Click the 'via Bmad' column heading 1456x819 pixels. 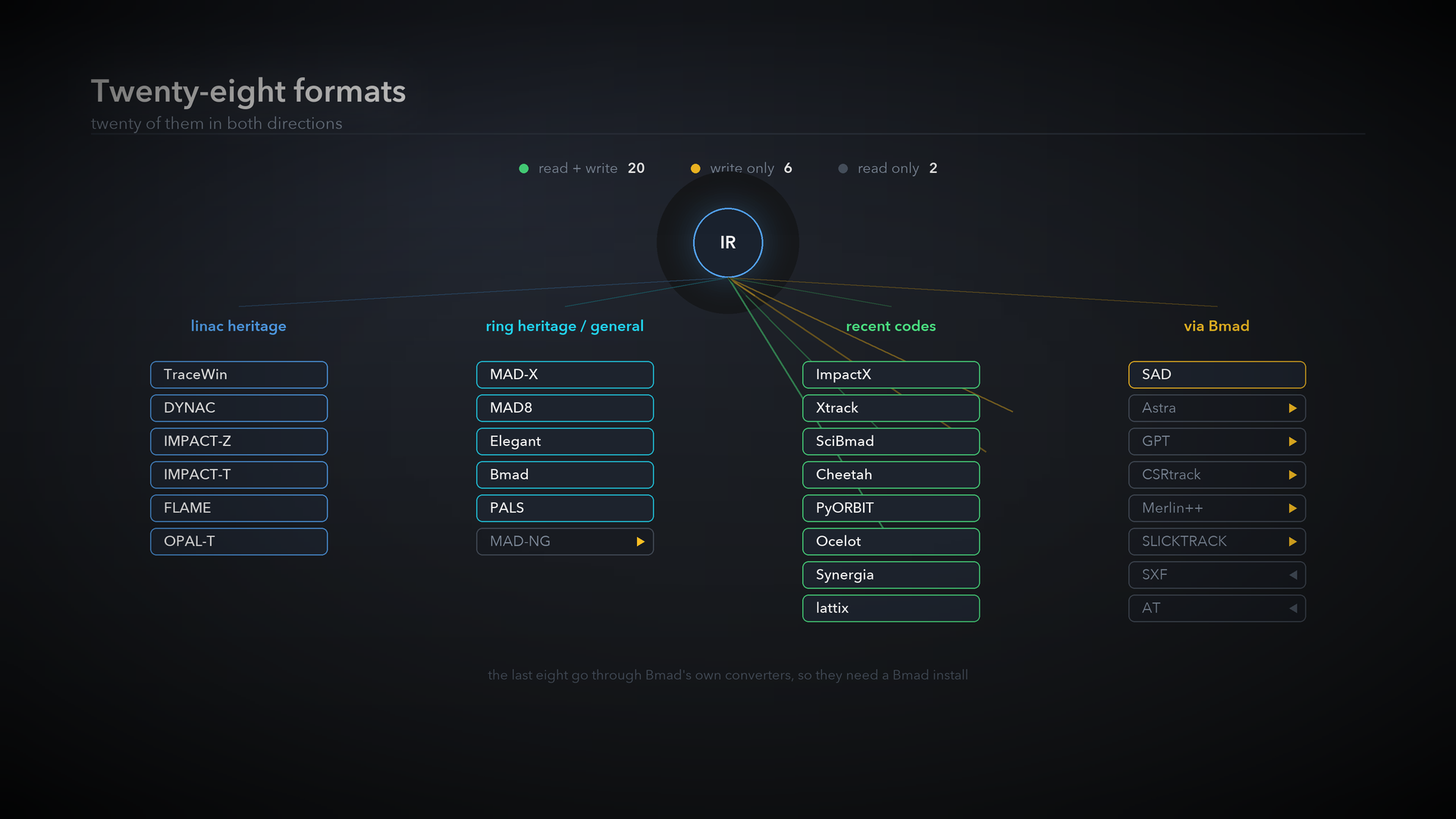(x=1217, y=326)
